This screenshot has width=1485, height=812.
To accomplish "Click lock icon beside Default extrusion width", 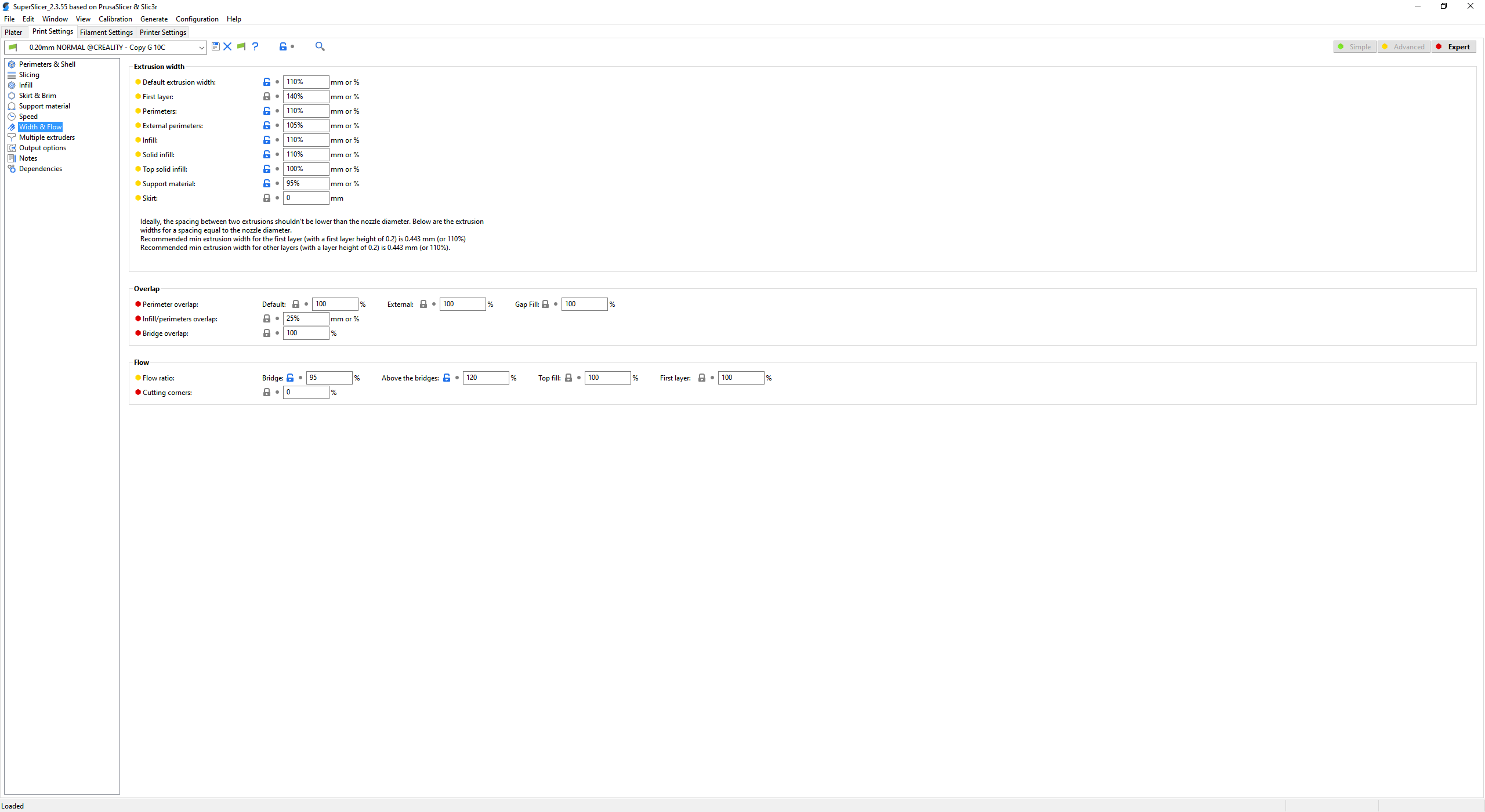I will coord(267,82).
